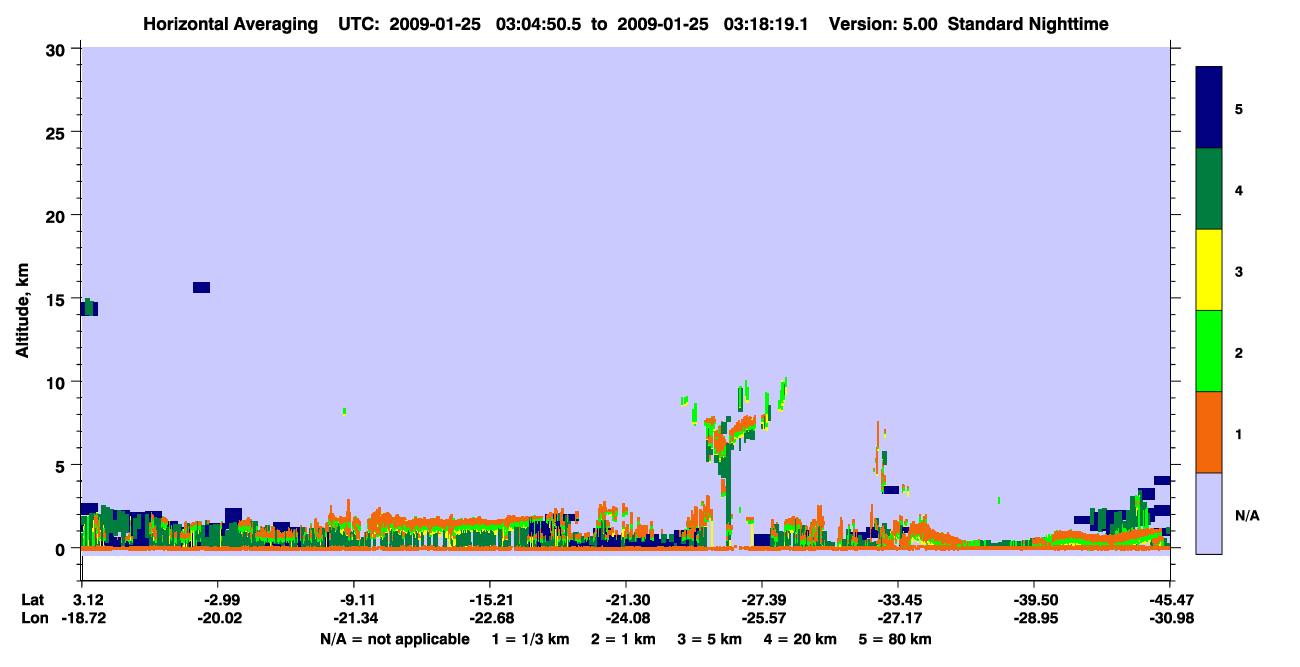
Task: Click longitude value -21.34
Action: tap(353, 618)
